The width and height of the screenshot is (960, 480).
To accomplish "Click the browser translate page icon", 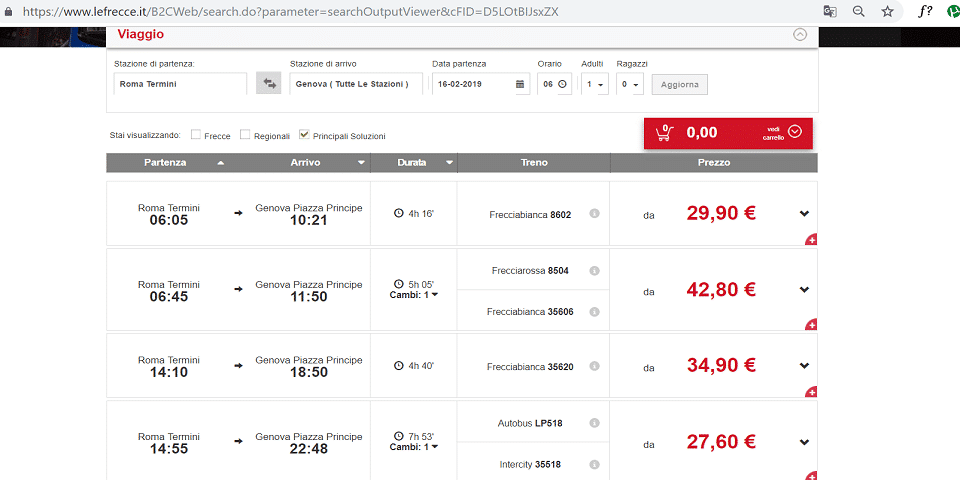I will (x=830, y=12).
